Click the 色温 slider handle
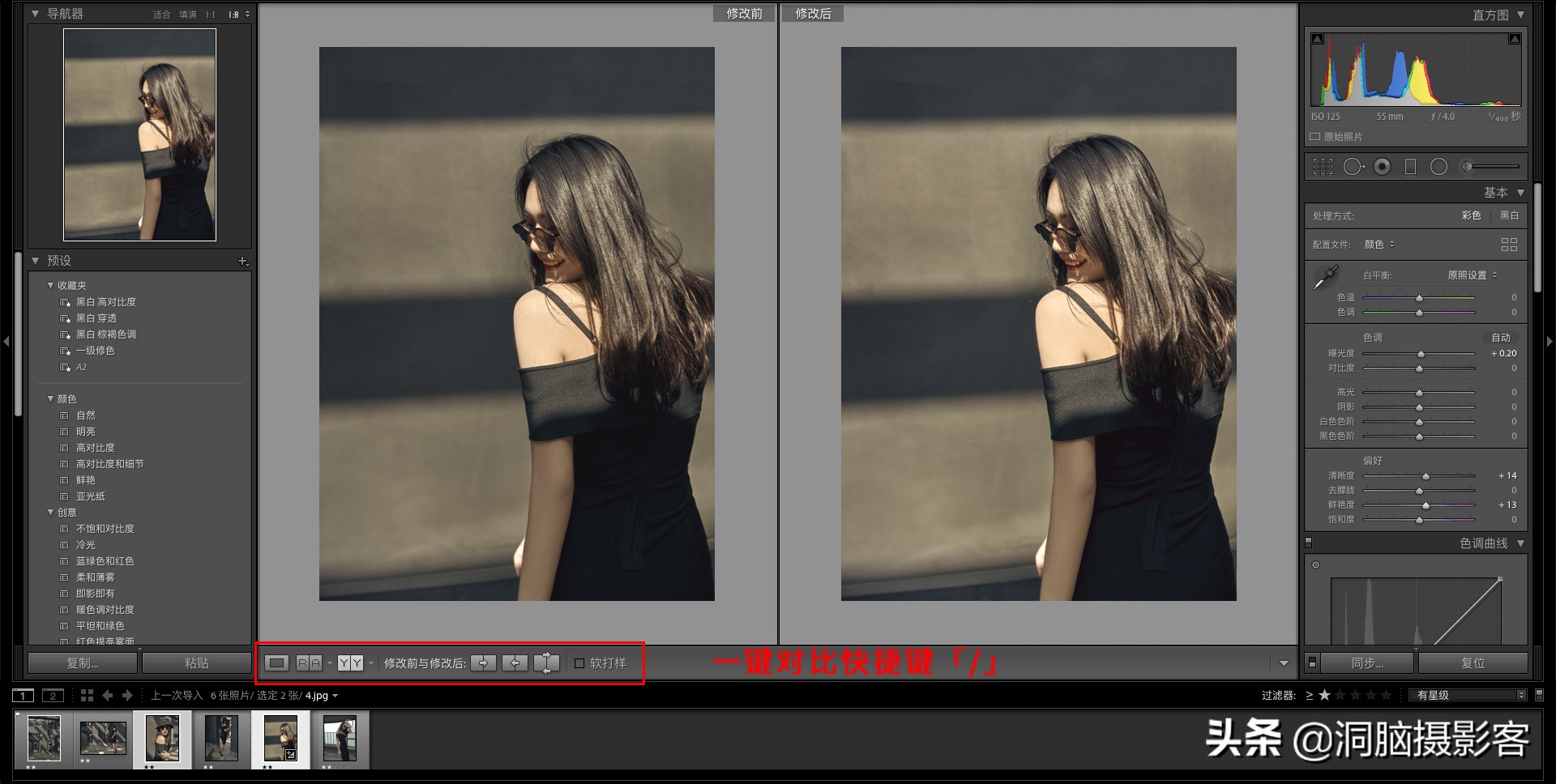The width and height of the screenshot is (1556, 784). (1419, 298)
